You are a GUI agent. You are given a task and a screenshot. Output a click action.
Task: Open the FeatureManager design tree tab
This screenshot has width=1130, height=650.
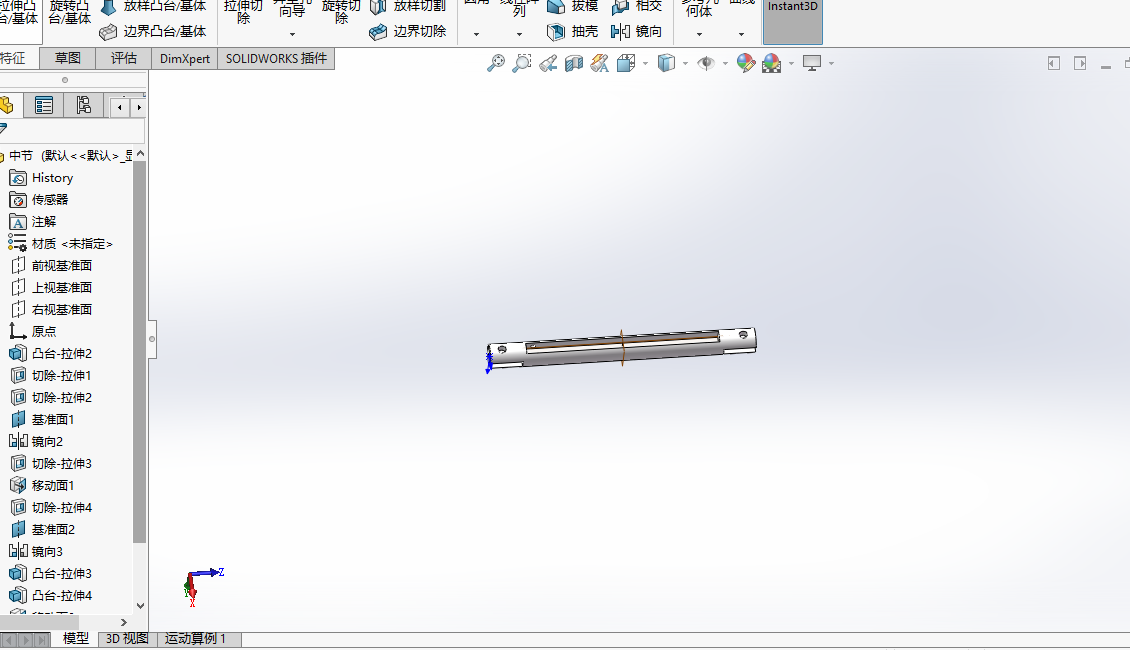[7, 106]
